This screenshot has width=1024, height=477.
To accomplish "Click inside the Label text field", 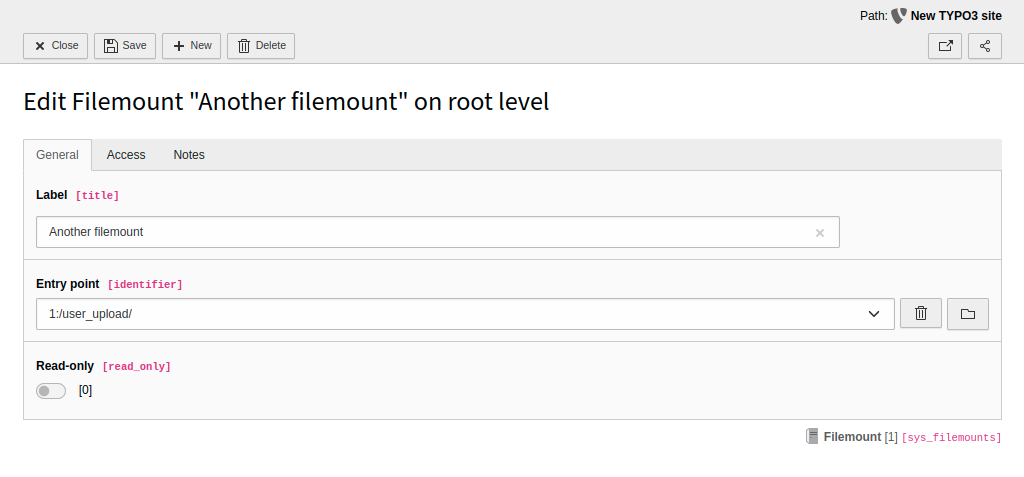I will point(420,232).
